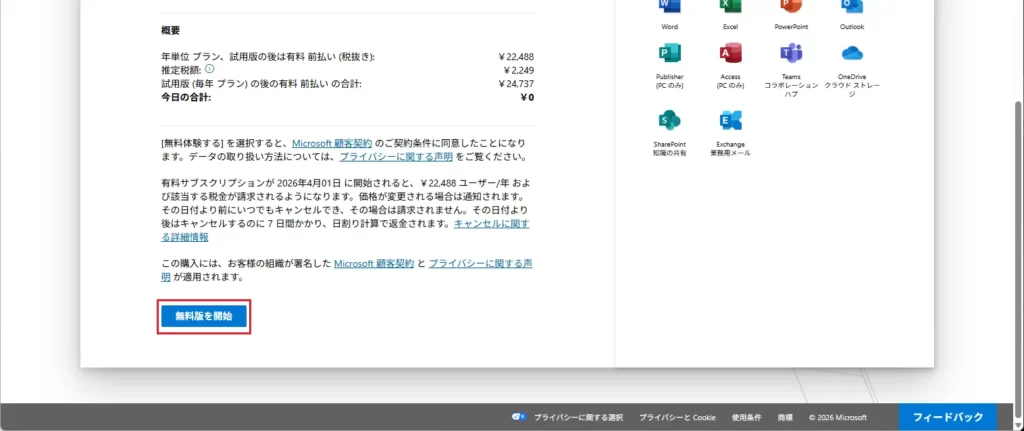Open first Microsoft 顧客契約 link

[x=332, y=142]
